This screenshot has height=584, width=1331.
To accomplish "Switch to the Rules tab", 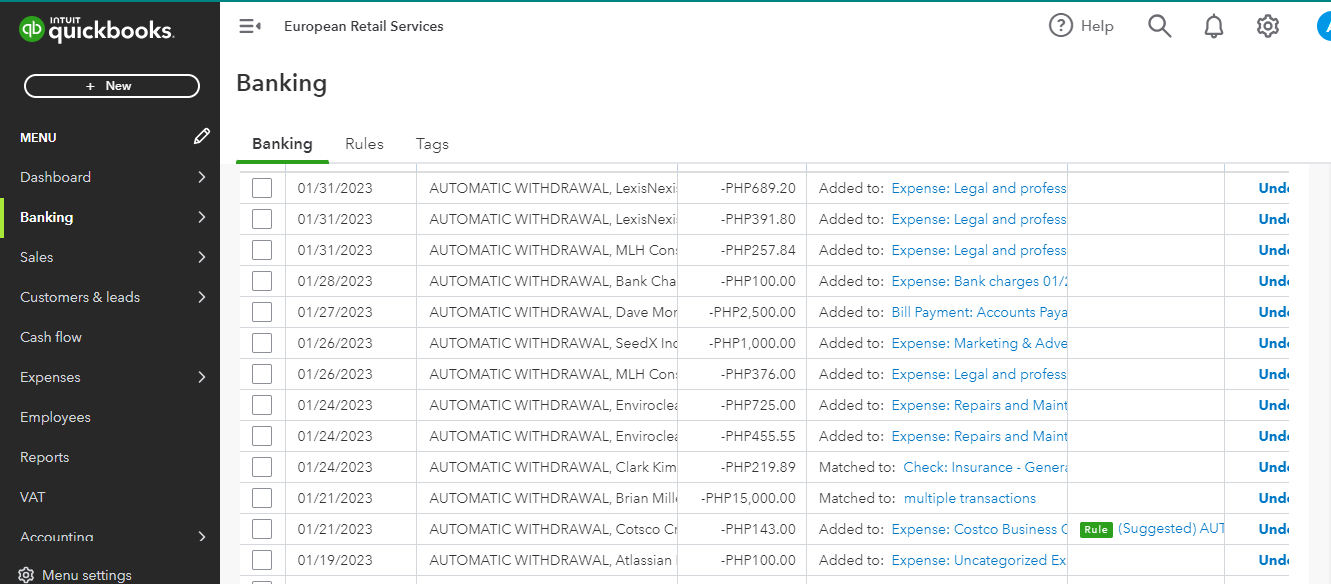I will click(x=364, y=144).
